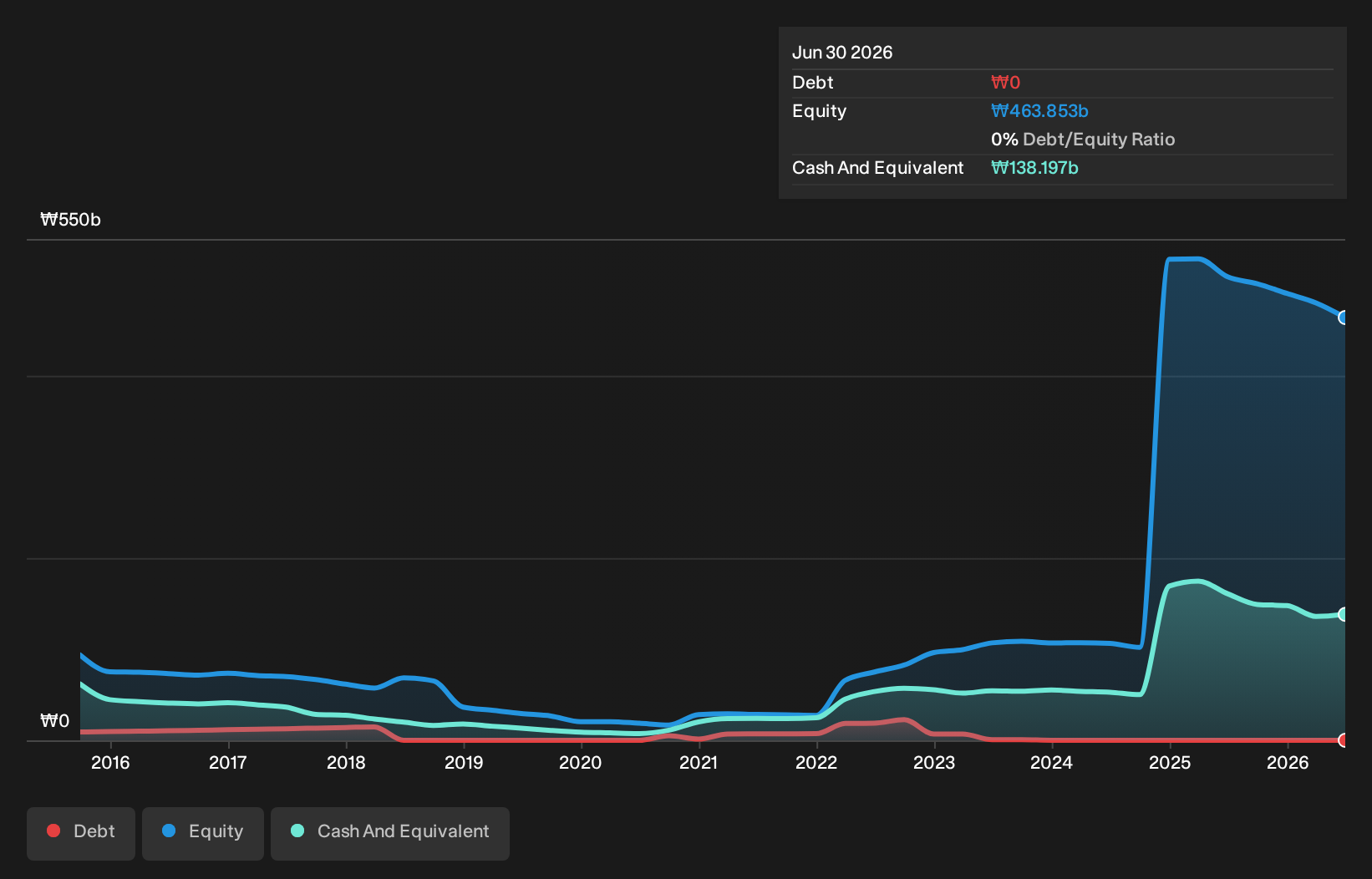This screenshot has width=1372, height=879.
Task: Click the 2021 x-axis label
Action: click(x=699, y=762)
